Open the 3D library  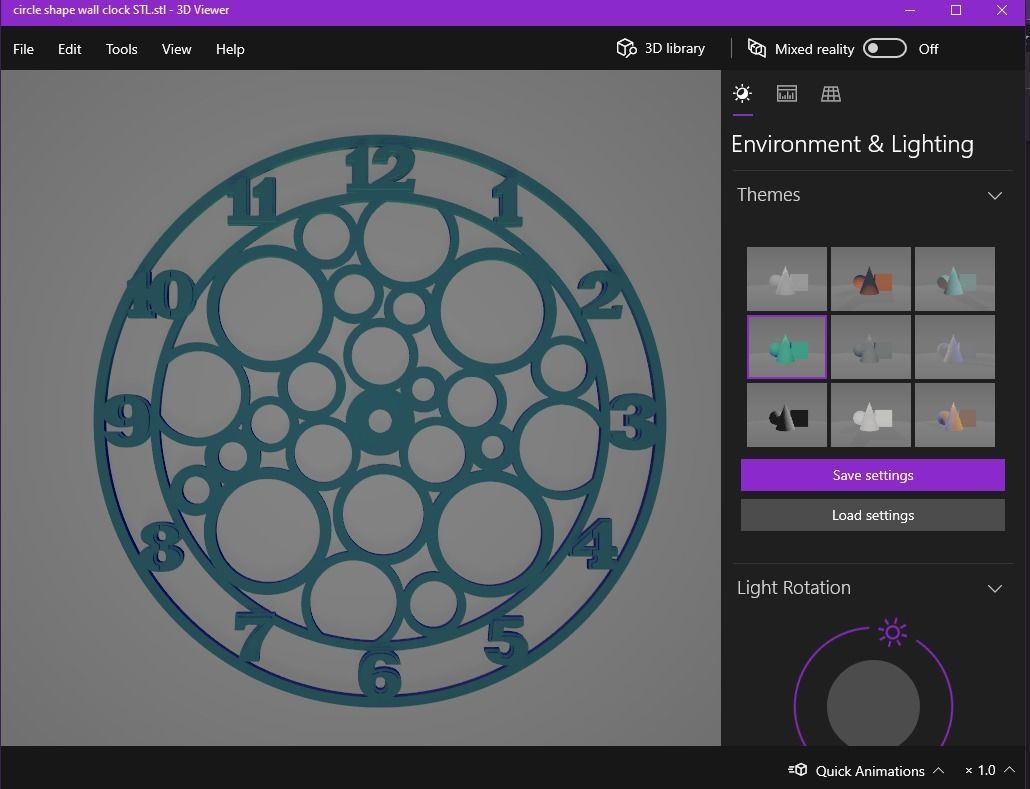click(660, 48)
